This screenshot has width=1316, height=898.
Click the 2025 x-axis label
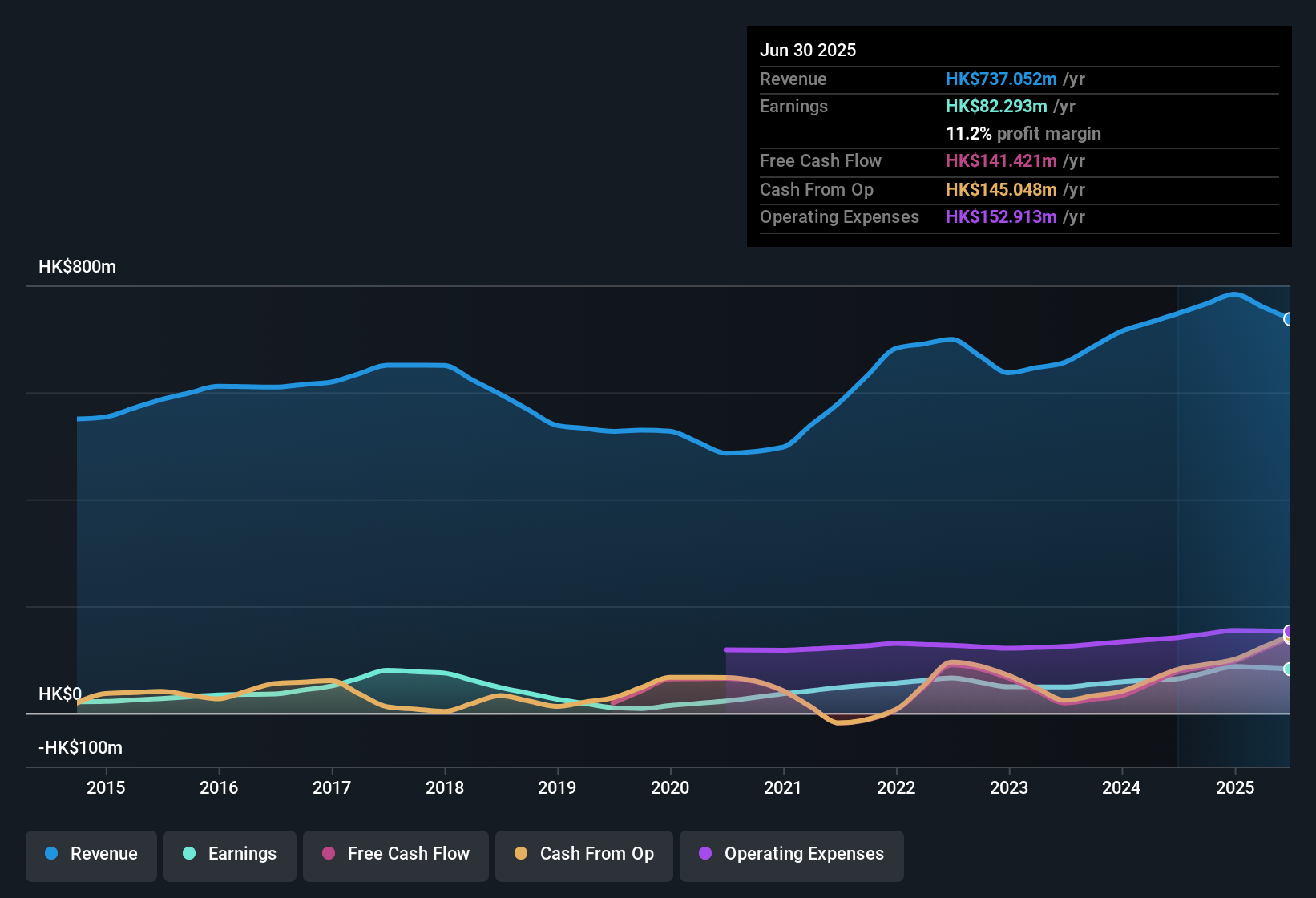[x=1235, y=787]
